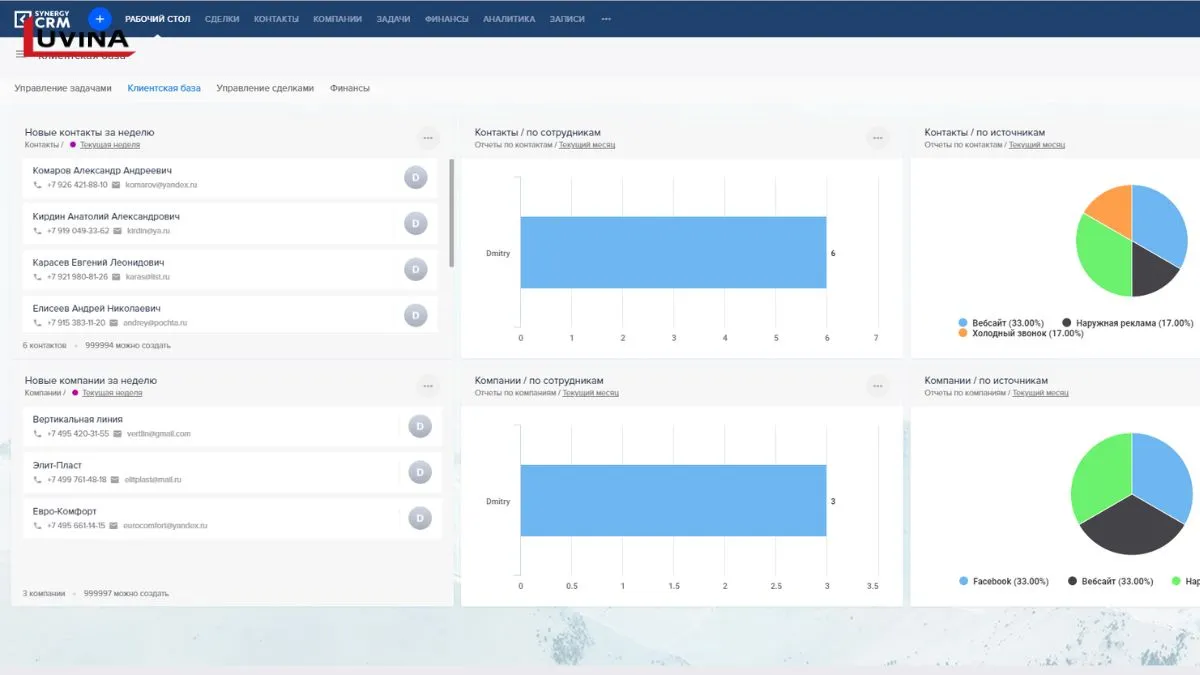Switch to Управление сделками tab

pos(265,88)
